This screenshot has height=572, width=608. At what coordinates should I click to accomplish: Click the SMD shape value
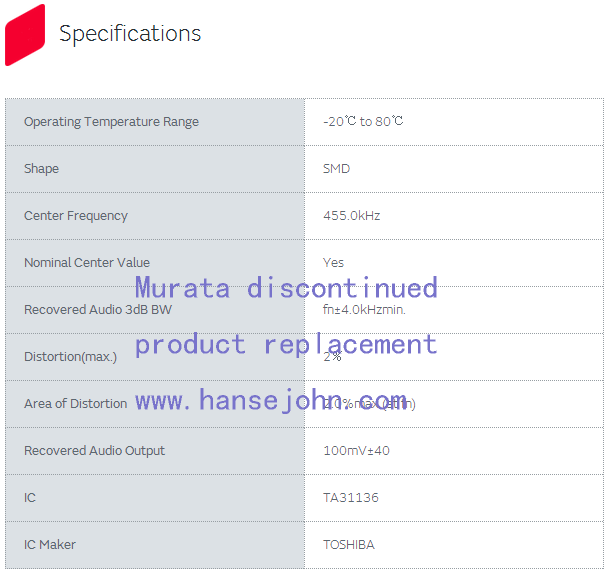[x=336, y=169]
